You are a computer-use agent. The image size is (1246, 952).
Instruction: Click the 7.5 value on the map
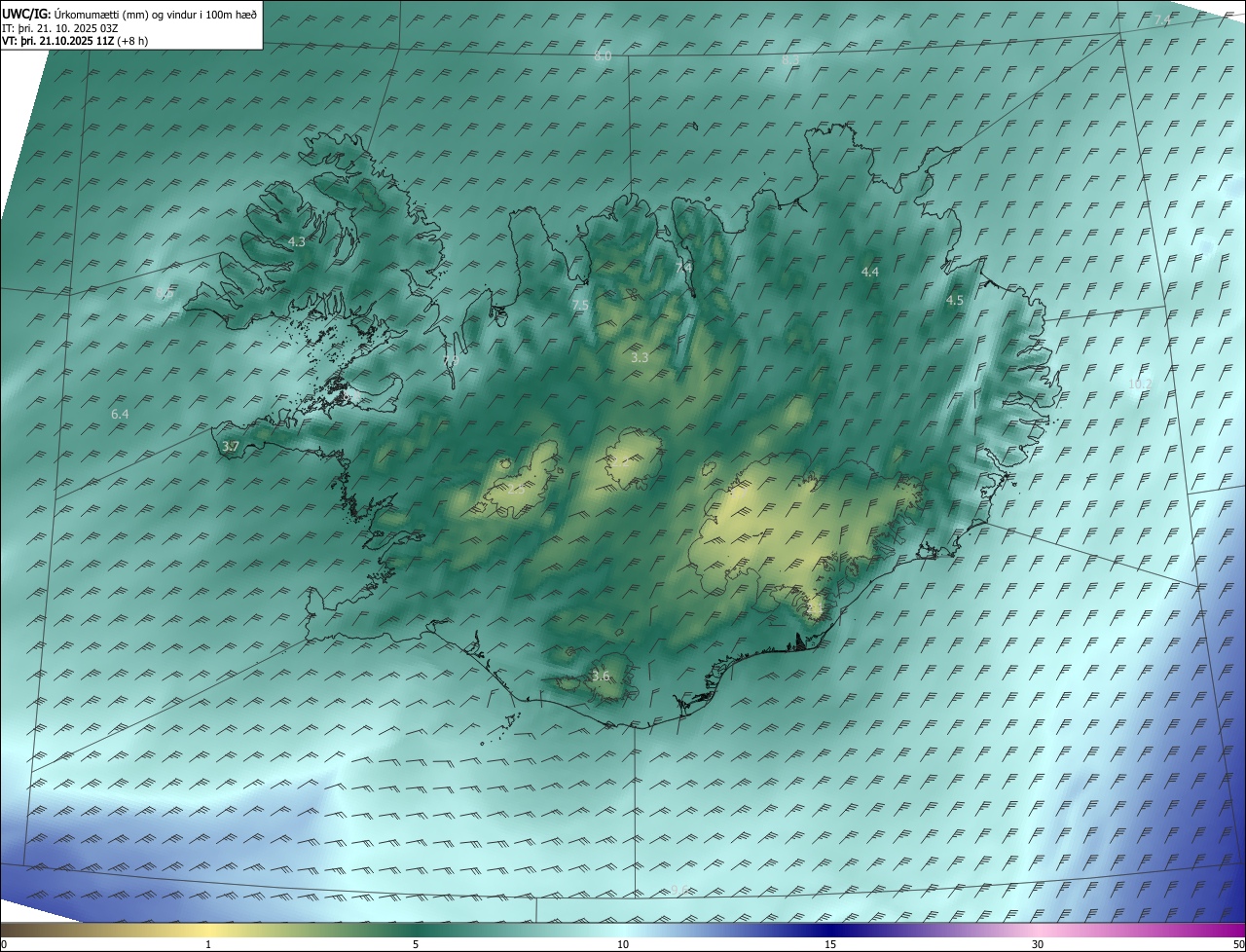[x=580, y=306]
